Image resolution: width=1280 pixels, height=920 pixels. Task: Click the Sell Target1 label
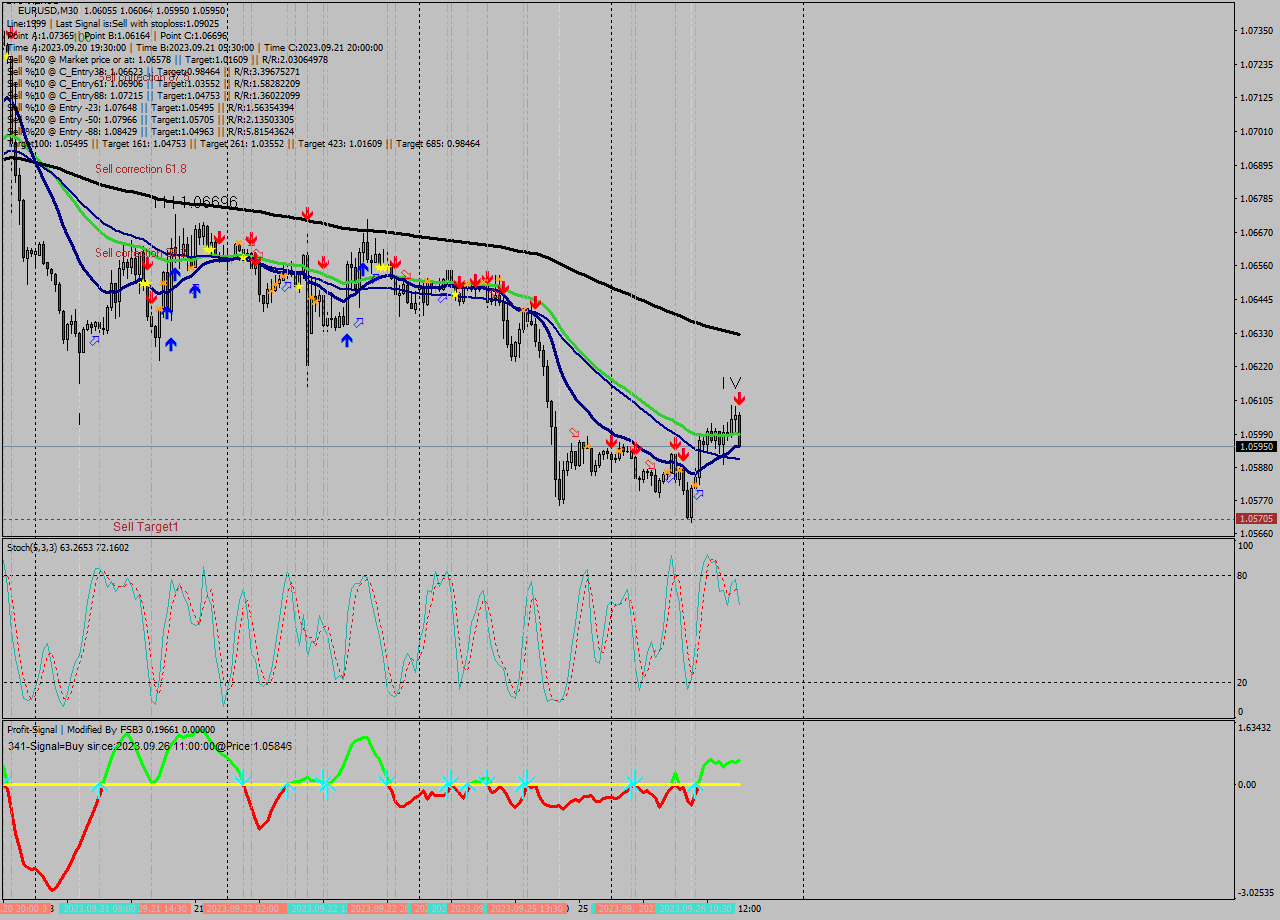point(146,525)
